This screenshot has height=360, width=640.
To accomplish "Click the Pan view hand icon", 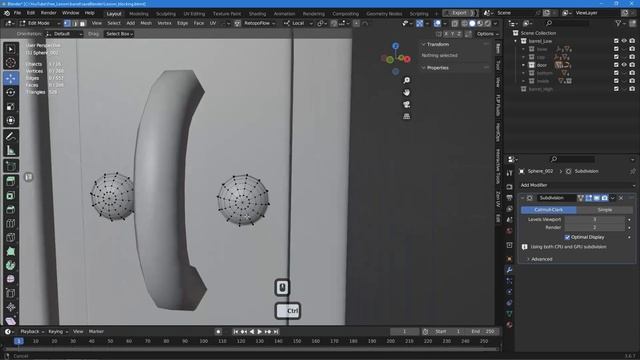I will pos(407,93).
